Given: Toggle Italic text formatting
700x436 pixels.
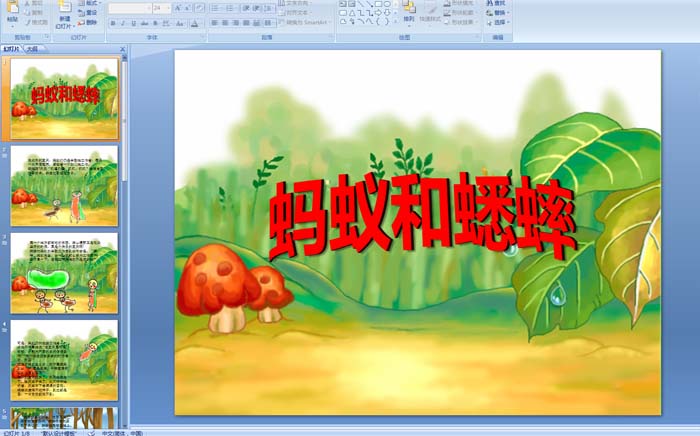Looking at the screenshot, I should pos(121,22).
